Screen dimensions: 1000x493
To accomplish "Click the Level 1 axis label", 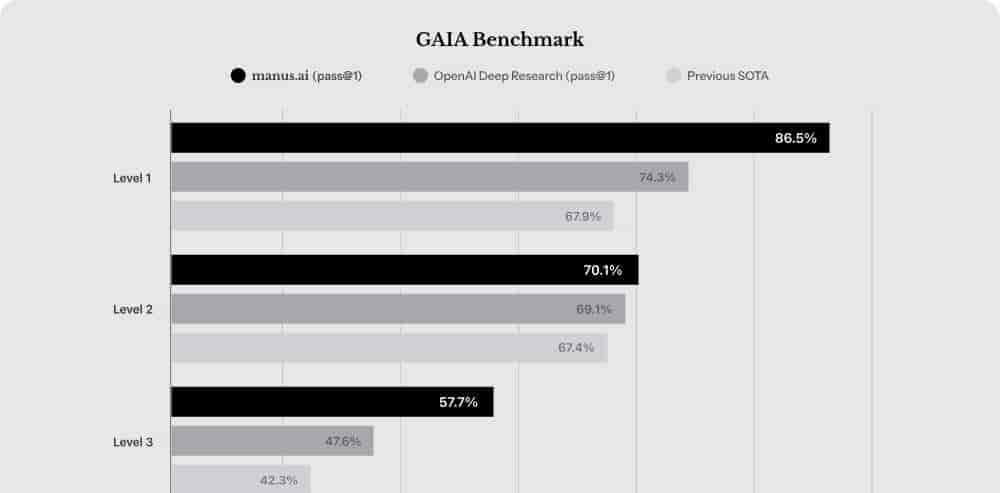I will point(133,179).
